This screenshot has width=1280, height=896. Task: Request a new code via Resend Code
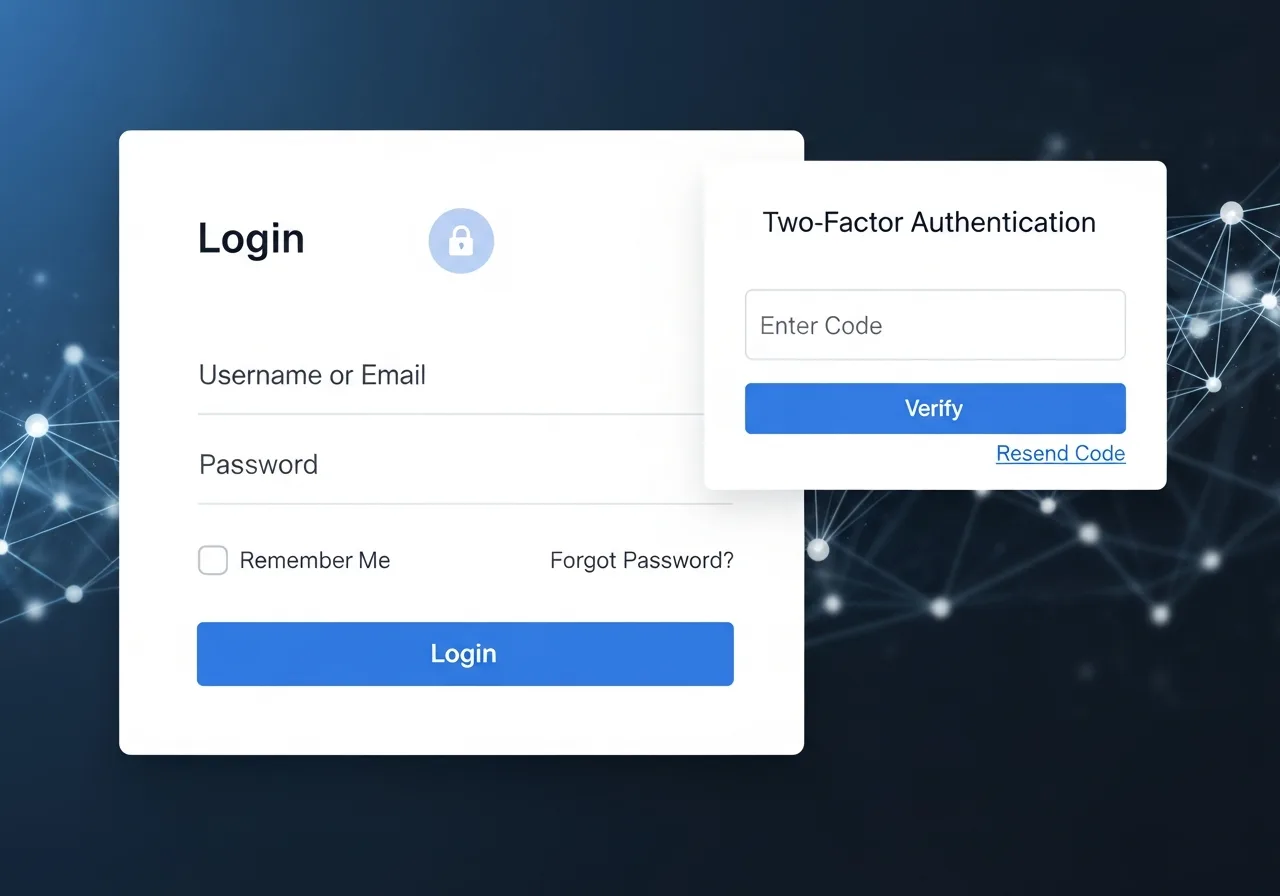pyautogui.click(x=1061, y=453)
